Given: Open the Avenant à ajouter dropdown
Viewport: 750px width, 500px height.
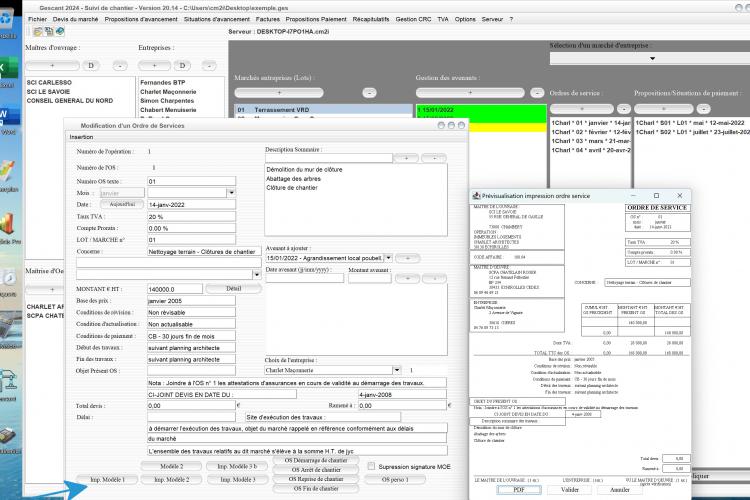Looking at the screenshot, I should point(388,258).
